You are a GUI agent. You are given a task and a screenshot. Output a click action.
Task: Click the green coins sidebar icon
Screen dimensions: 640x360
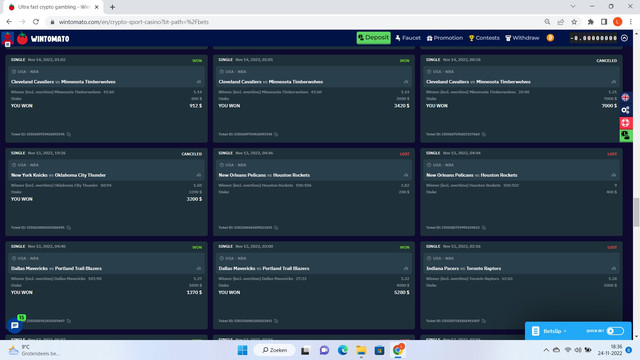coord(625,136)
